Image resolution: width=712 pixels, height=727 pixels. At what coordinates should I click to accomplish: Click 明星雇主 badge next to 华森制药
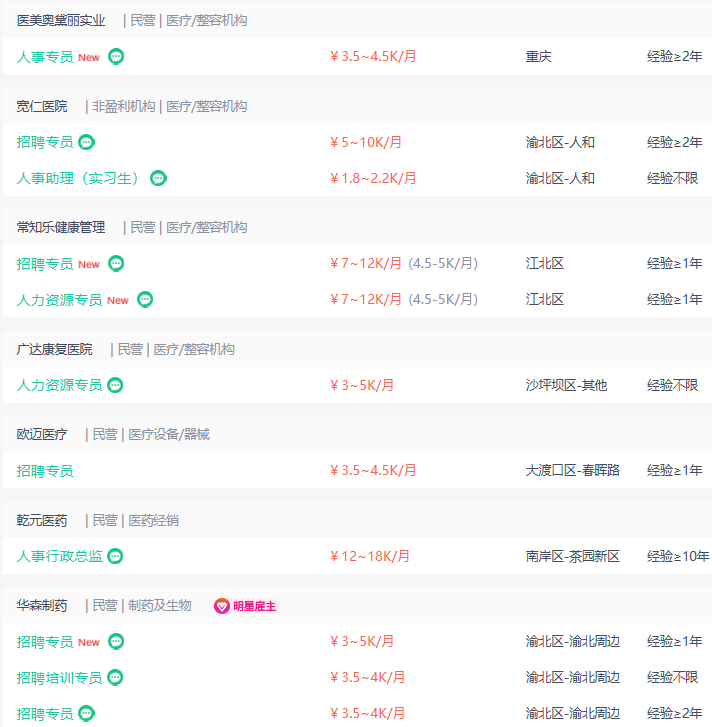tap(245, 606)
